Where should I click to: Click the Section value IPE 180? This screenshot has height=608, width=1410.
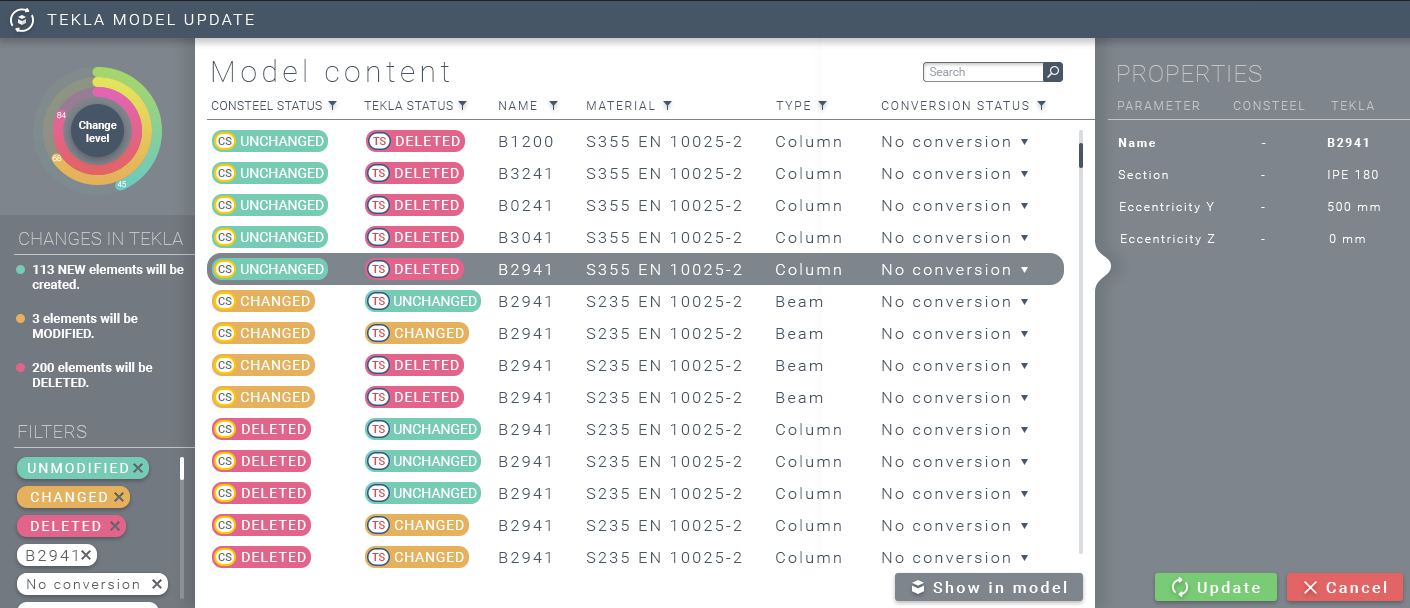click(x=1353, y=175)
